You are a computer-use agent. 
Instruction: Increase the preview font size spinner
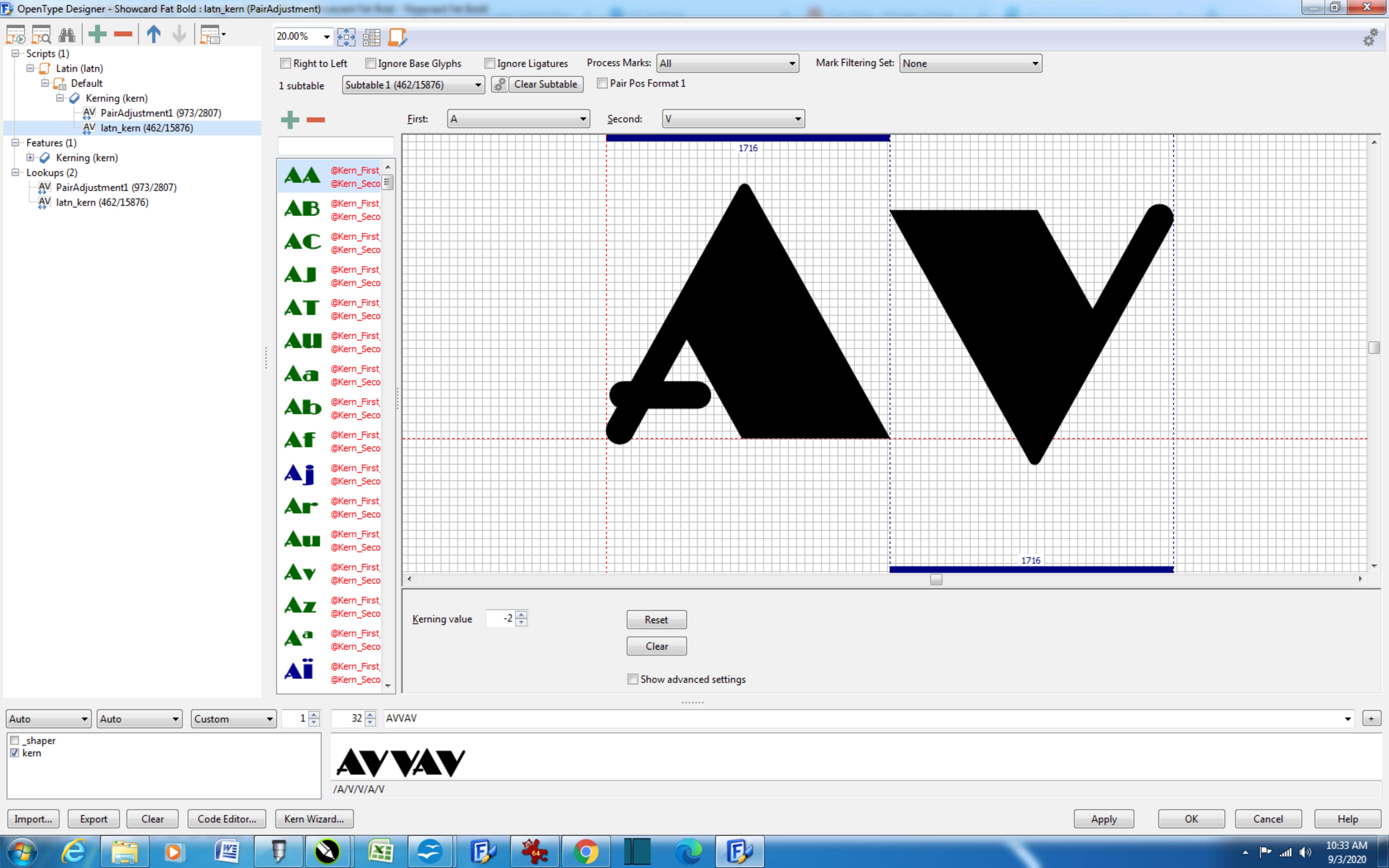[x=370, y=715]
